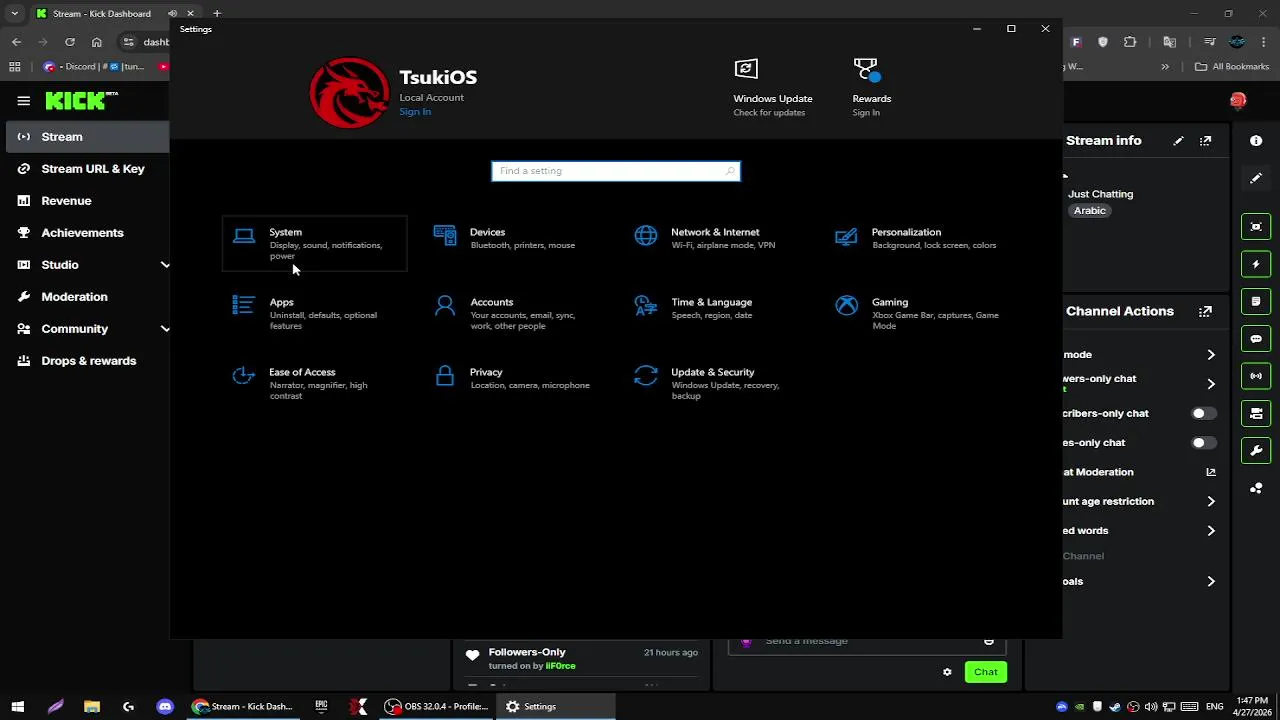Edit Stream info with pencil icon
The width and height of the screenshot is (1280, 720).
coord(1178,141)
